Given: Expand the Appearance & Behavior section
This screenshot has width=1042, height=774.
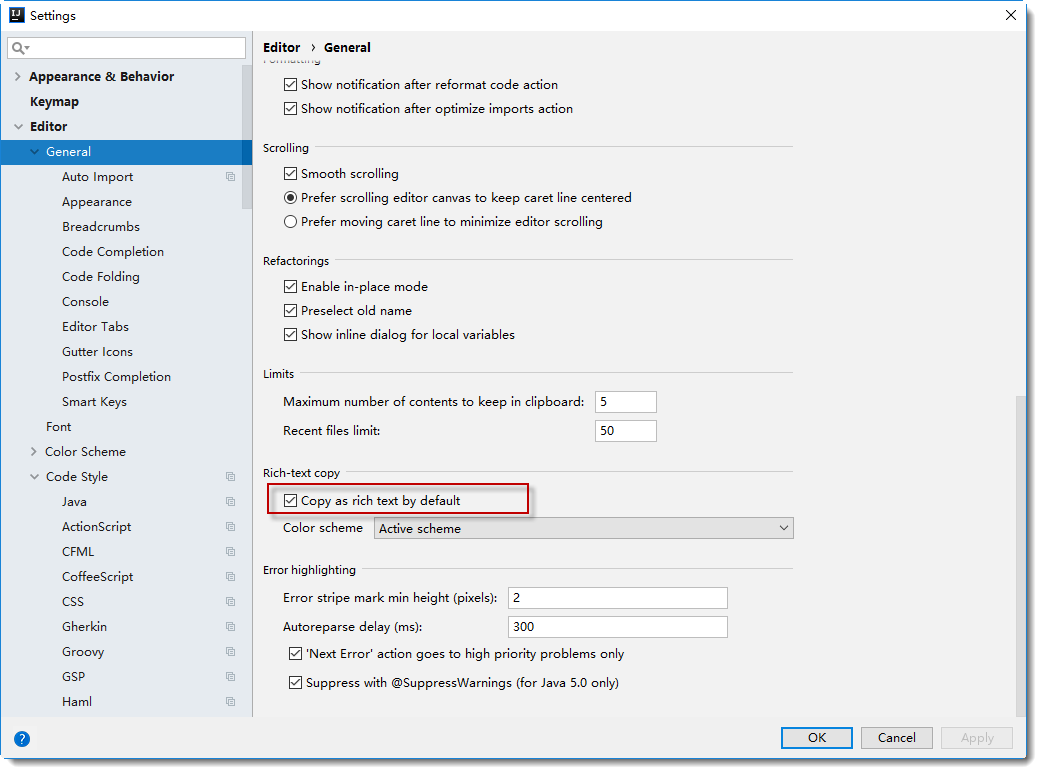Looking at the screenshot, I should pyautogui.click(x=18, y=77).
